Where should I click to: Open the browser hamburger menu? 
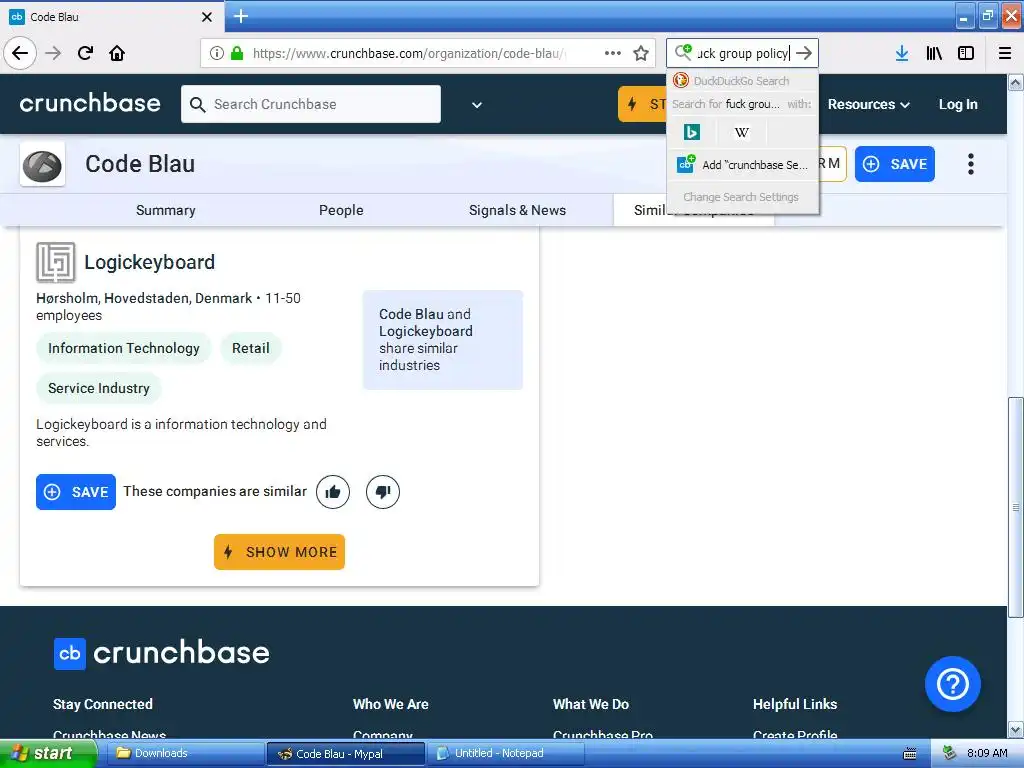(1005, 54)
